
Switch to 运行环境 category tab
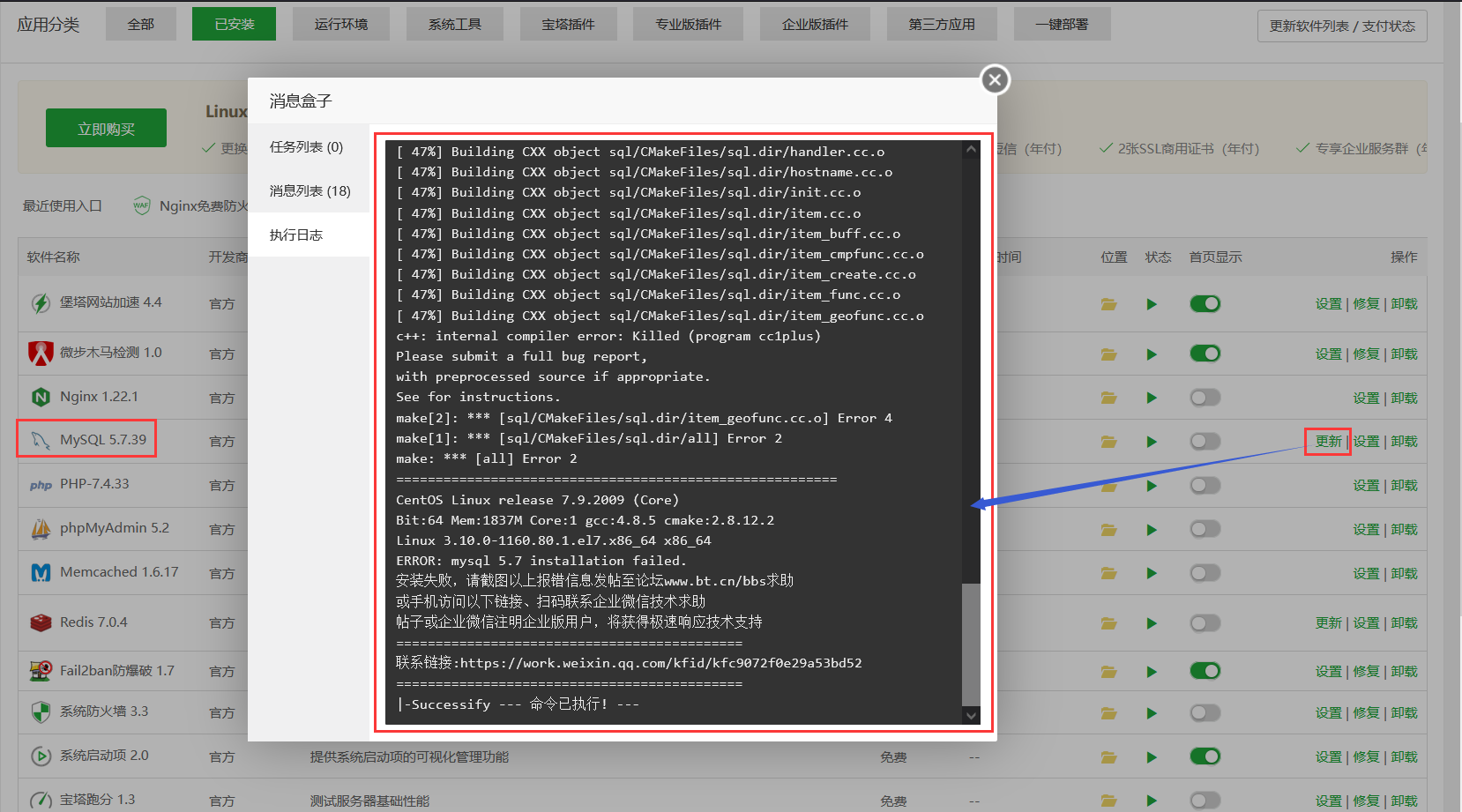(341, 25)
